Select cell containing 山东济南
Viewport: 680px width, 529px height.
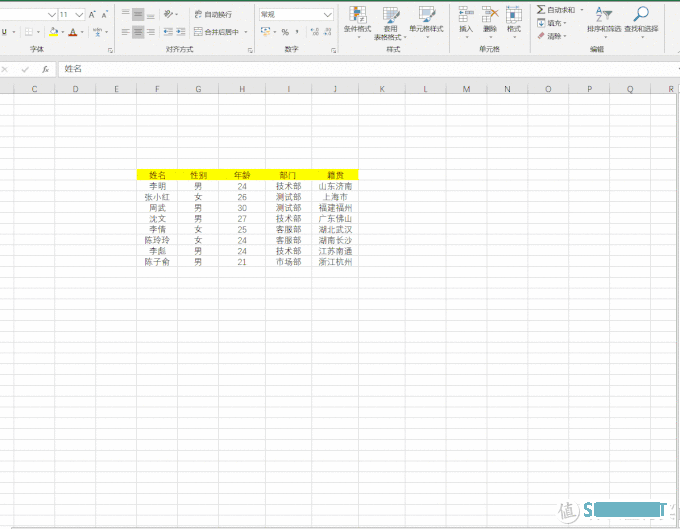335,186
